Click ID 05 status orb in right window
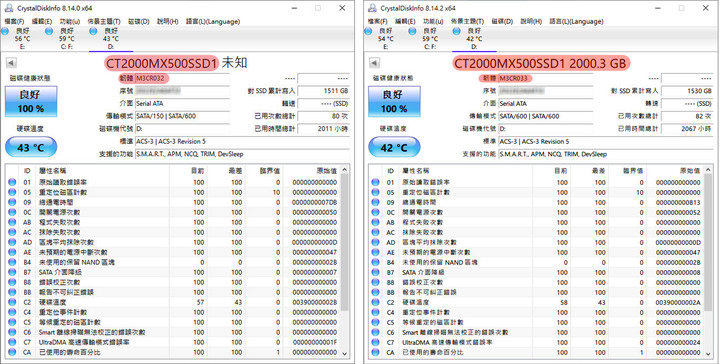The image size is (720, 364). click(375, 192)
